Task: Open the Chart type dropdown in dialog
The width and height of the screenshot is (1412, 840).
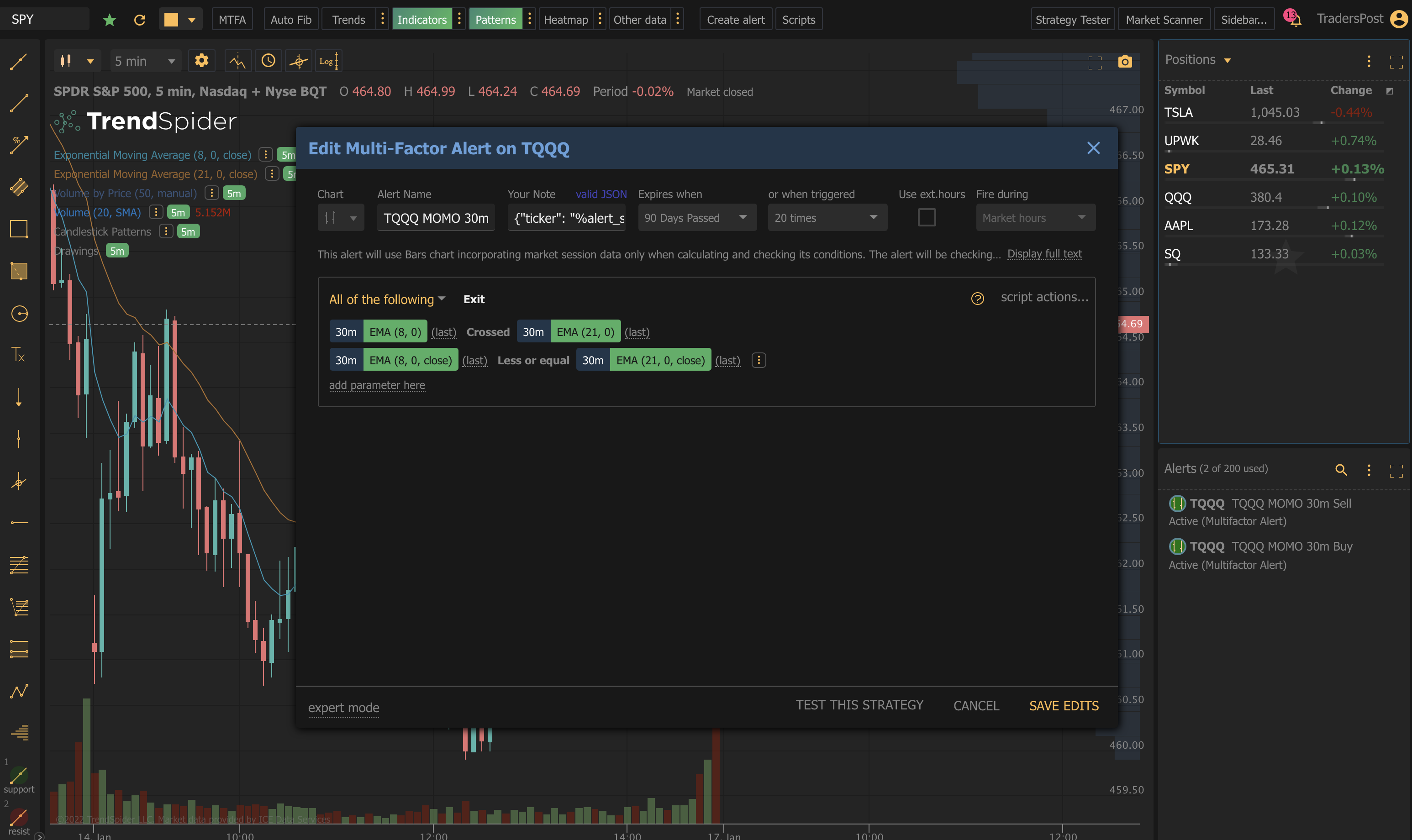Action: [340, 217]
